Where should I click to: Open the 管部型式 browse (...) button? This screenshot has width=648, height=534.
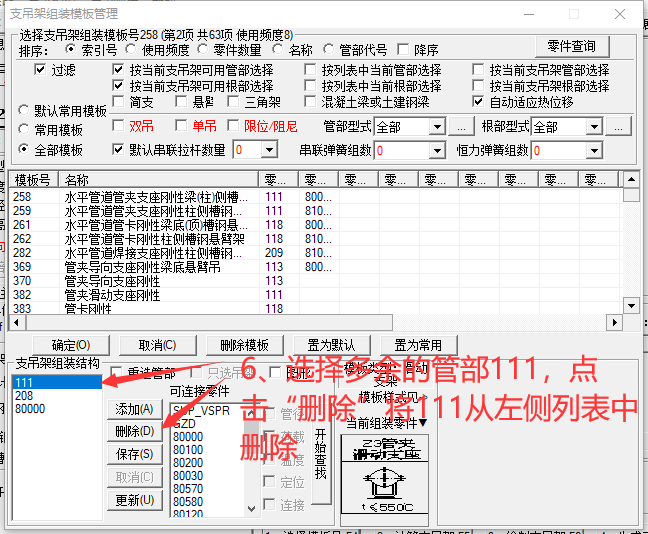pyautogui.click(x=459, y=127)
